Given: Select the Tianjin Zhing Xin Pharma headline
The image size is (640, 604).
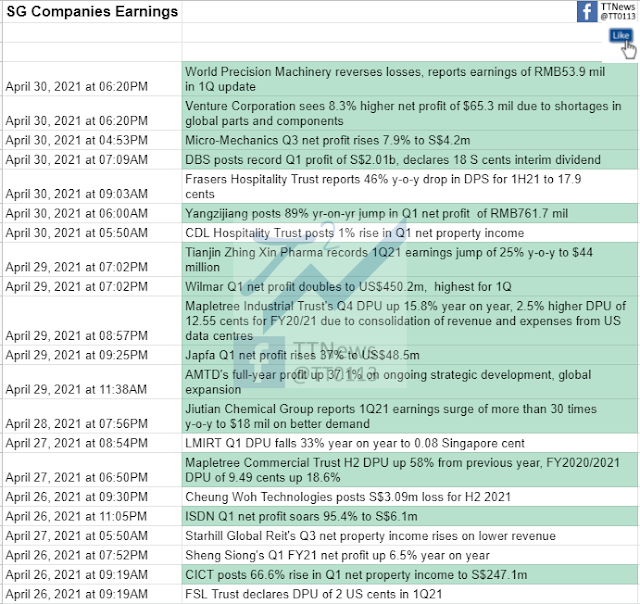Looking at the screenshot, I should pyautogui.click(x=409, y=260).
